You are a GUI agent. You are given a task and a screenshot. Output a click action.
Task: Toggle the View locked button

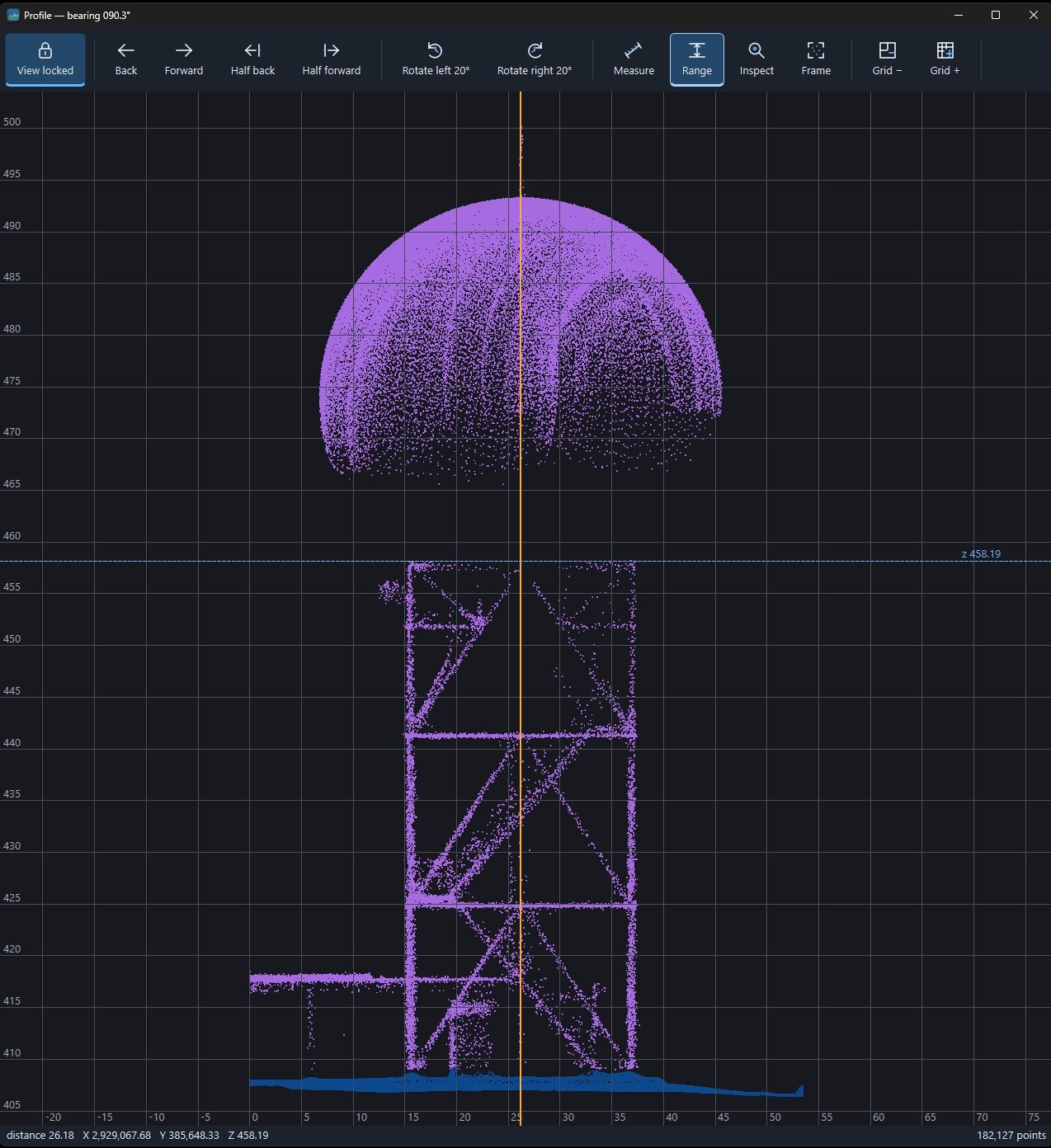tap(45, 59)
